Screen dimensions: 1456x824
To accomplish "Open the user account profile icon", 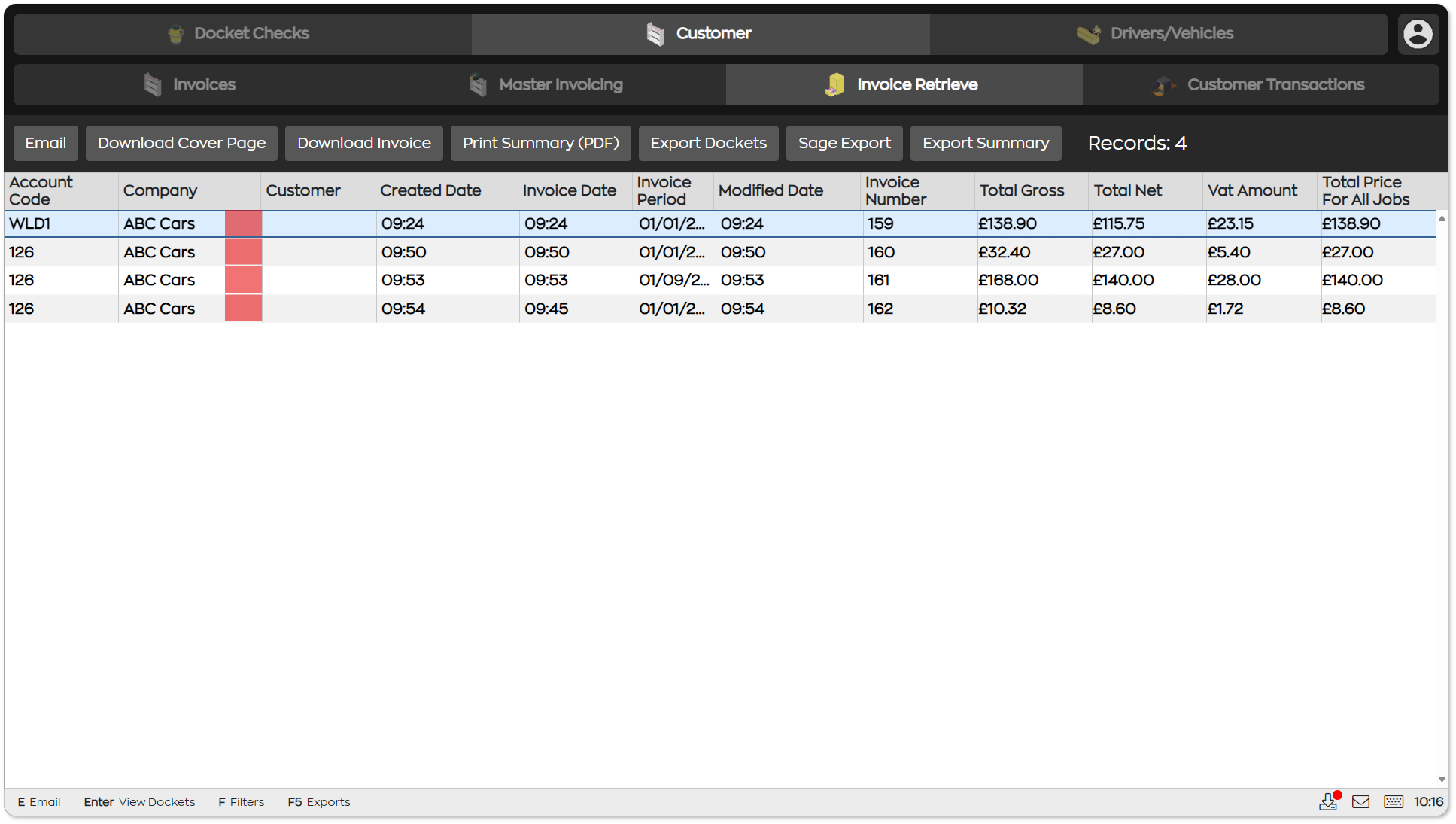I will [x=1418, y=34].
